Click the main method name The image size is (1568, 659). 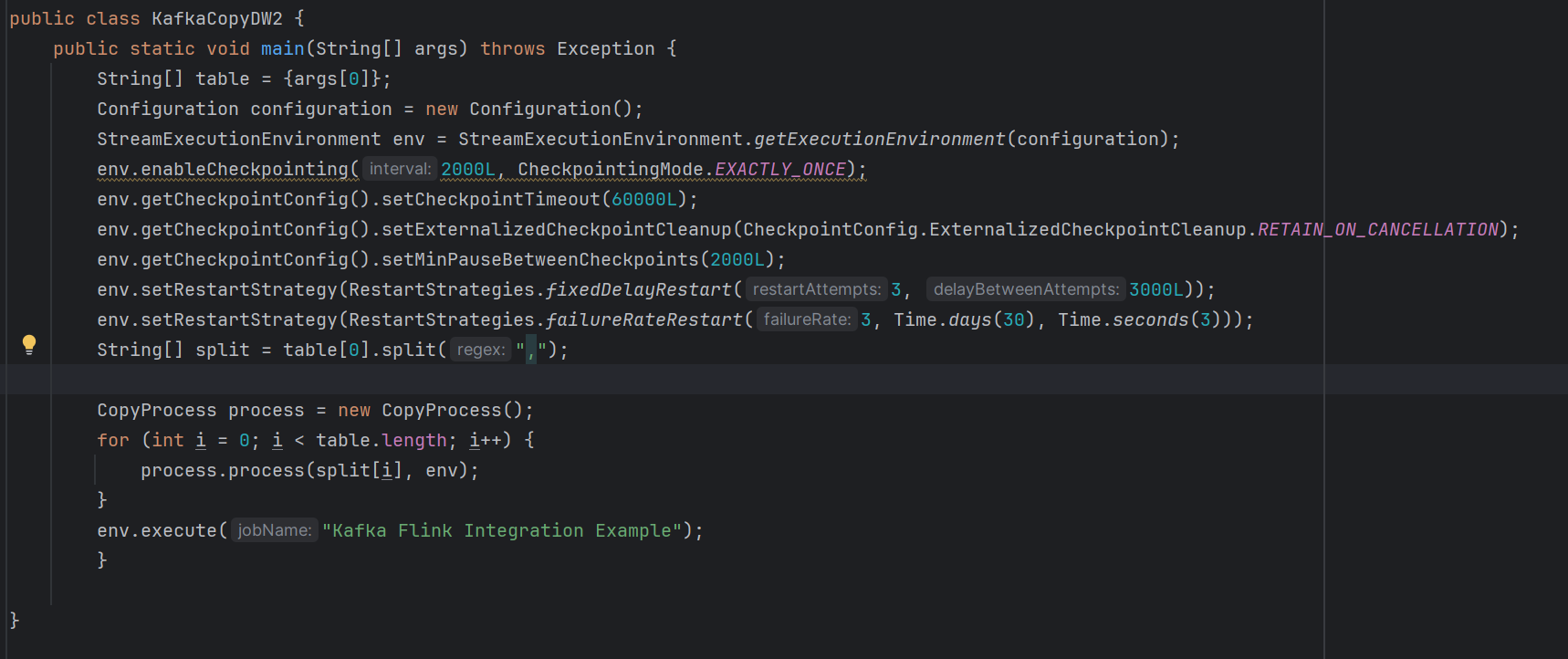(283, 48)
